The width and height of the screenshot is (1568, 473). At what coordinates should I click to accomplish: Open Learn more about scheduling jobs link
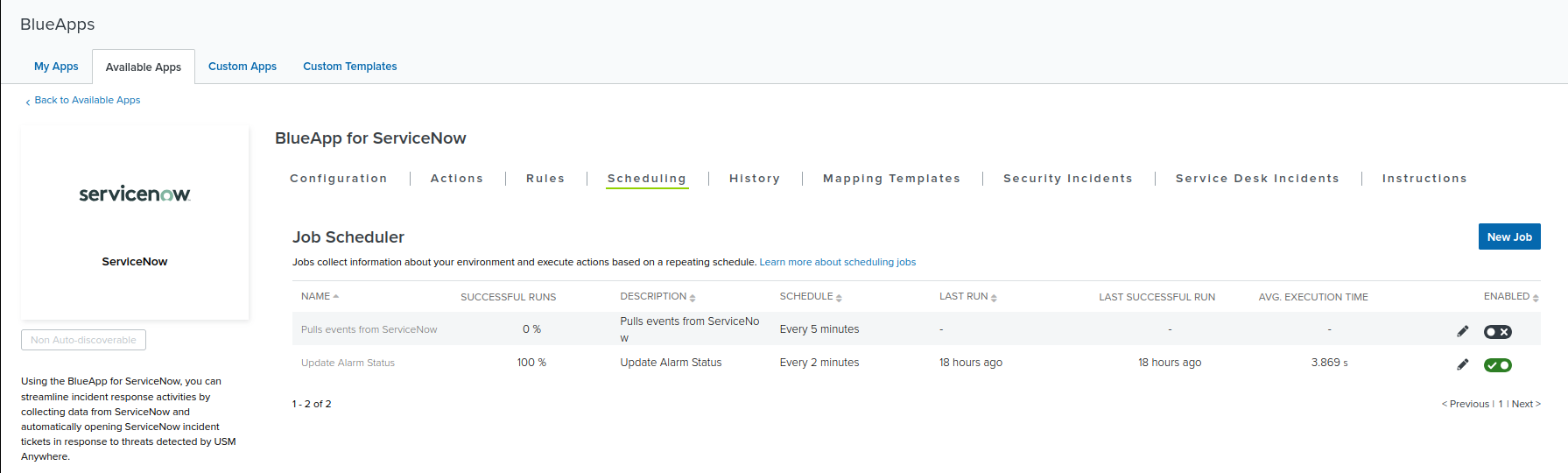click(838, 262)
